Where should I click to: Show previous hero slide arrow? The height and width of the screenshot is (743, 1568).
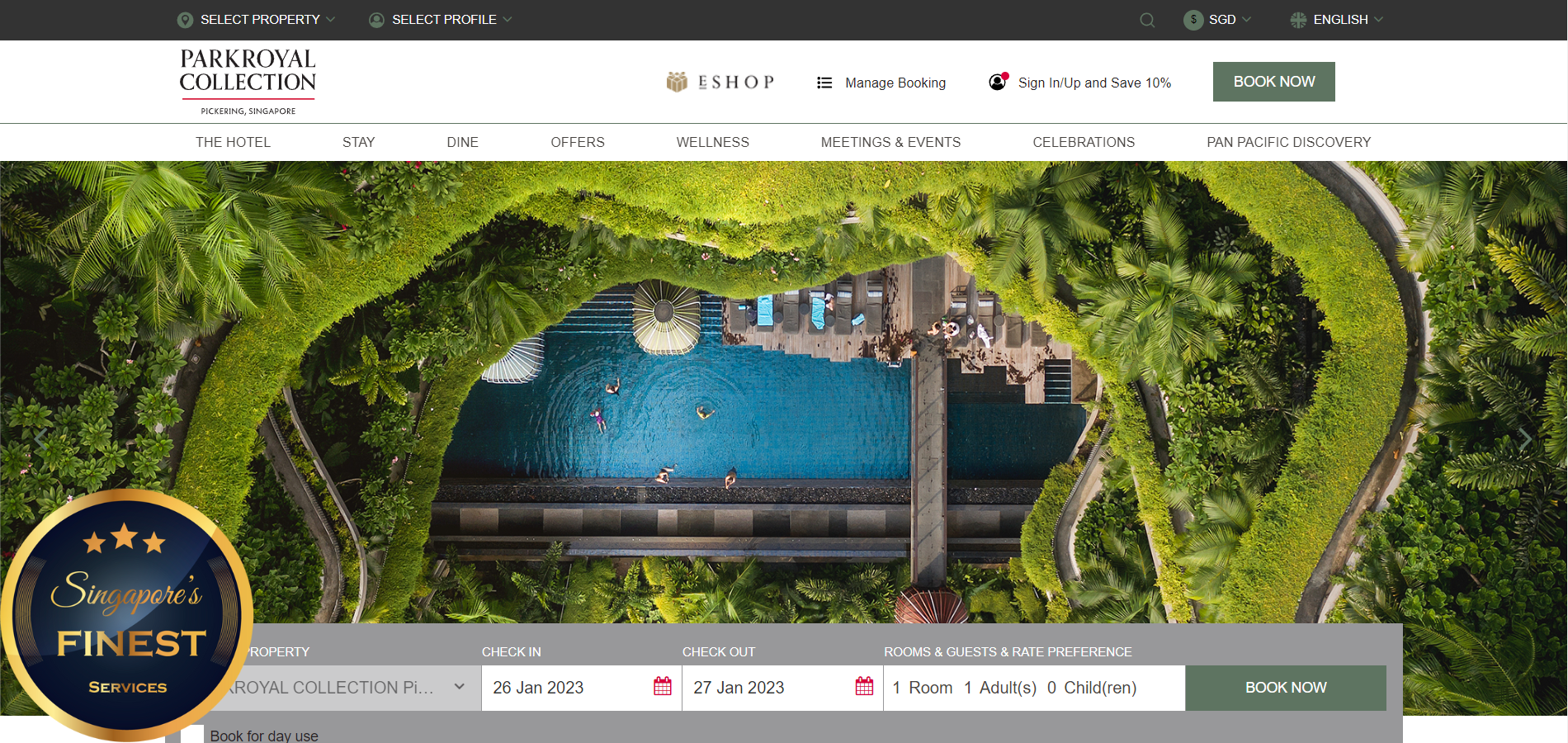click(x=40, y=438)
